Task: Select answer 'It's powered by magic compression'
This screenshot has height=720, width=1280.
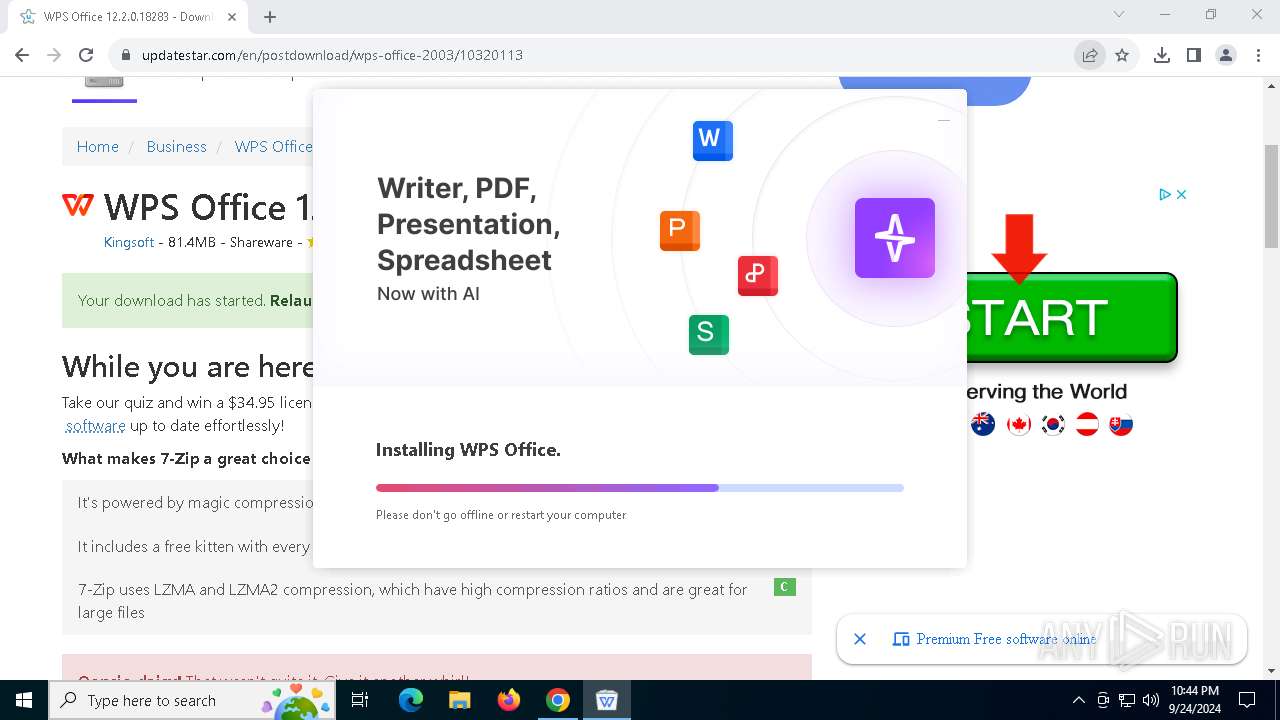Action: tap(195, 502)
